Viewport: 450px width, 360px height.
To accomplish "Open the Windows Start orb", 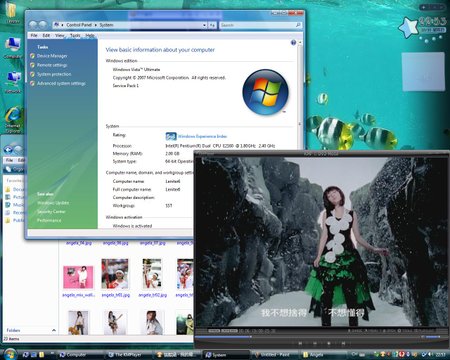I will pos(10,354).
